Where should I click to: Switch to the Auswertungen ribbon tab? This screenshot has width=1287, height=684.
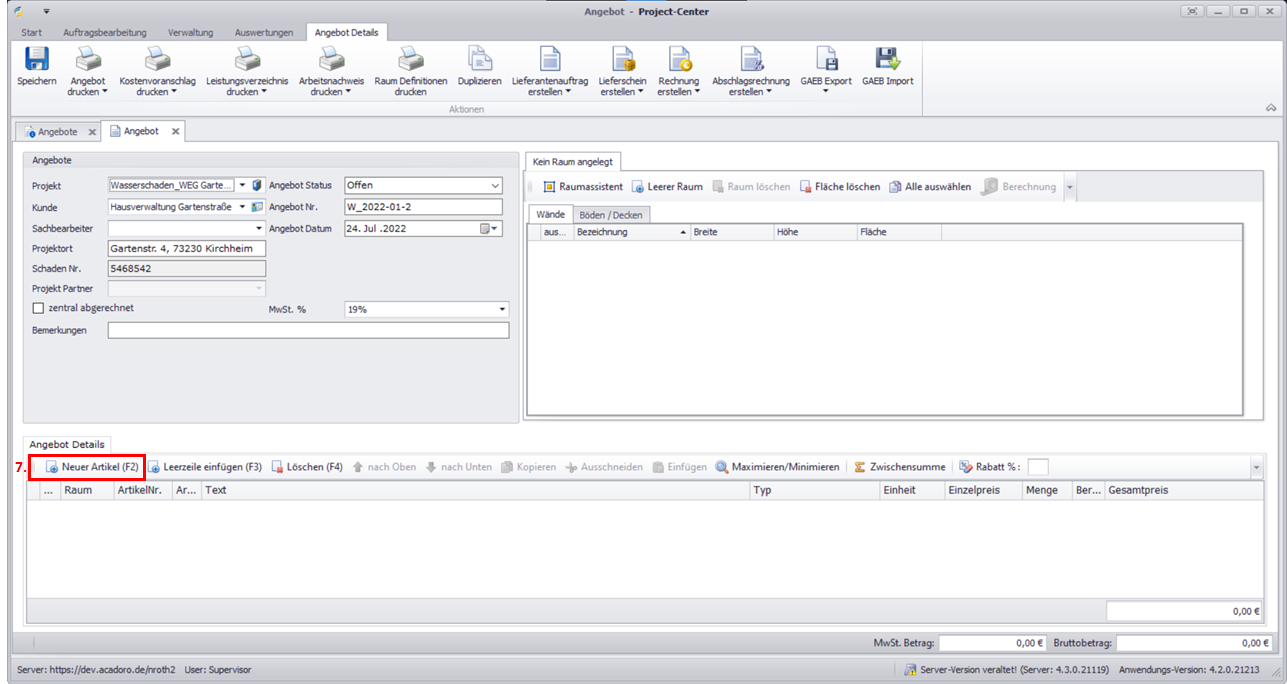[263, 33]
